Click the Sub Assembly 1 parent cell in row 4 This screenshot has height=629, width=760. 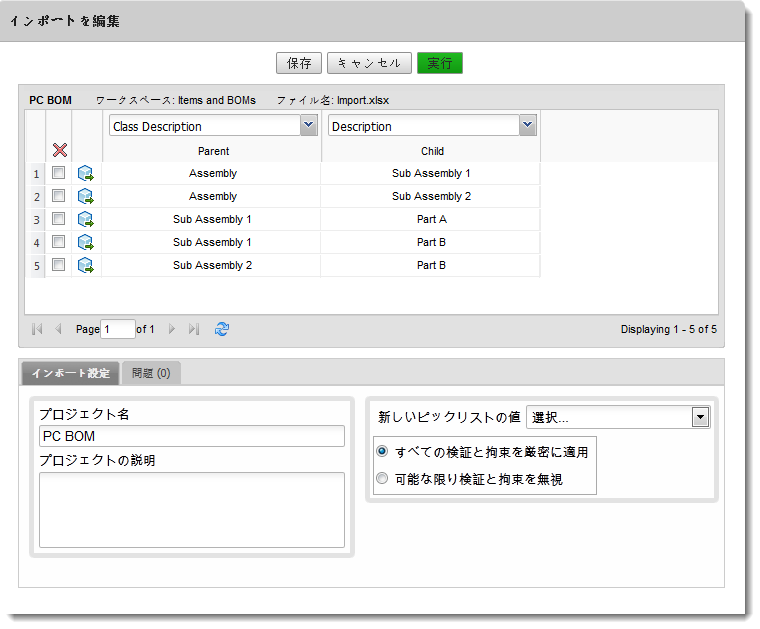(212, 242)
